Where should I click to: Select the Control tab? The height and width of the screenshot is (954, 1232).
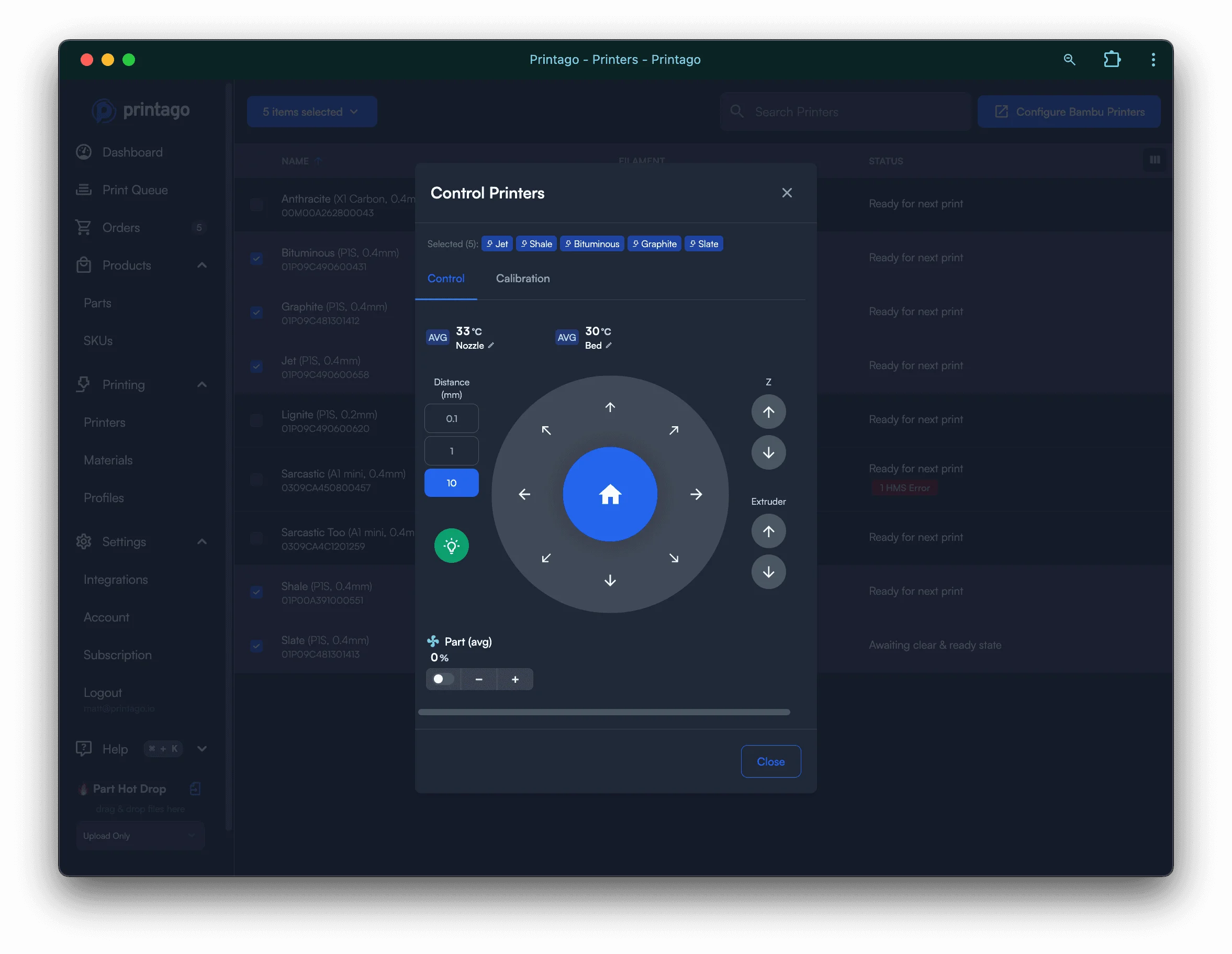click(445, 279)
